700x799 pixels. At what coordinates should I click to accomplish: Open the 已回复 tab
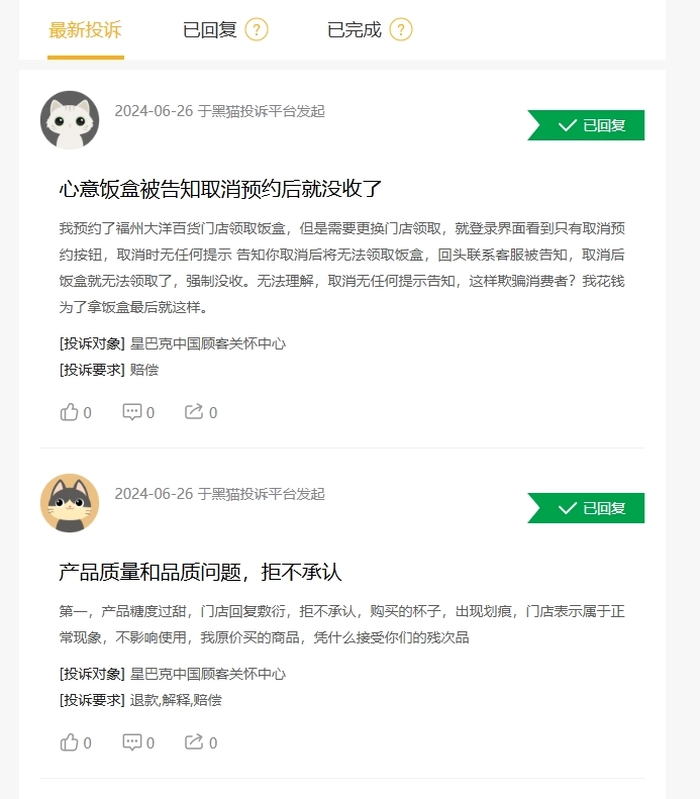coord(210,30)
